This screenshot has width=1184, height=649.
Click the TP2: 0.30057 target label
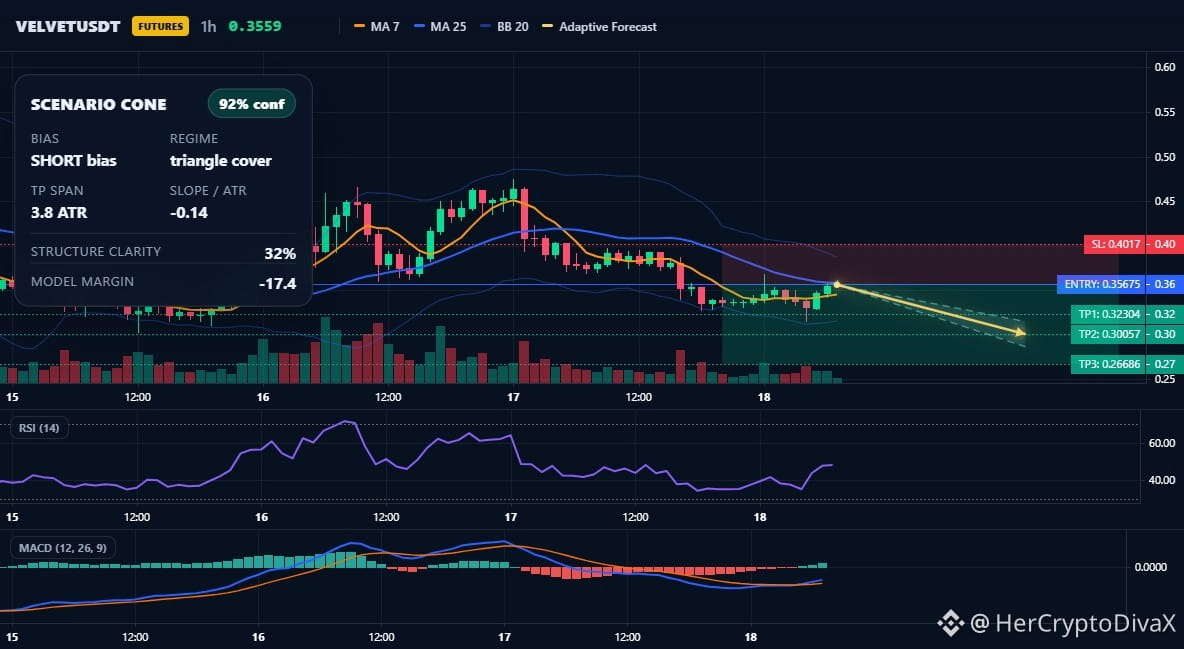(1109, 334)
